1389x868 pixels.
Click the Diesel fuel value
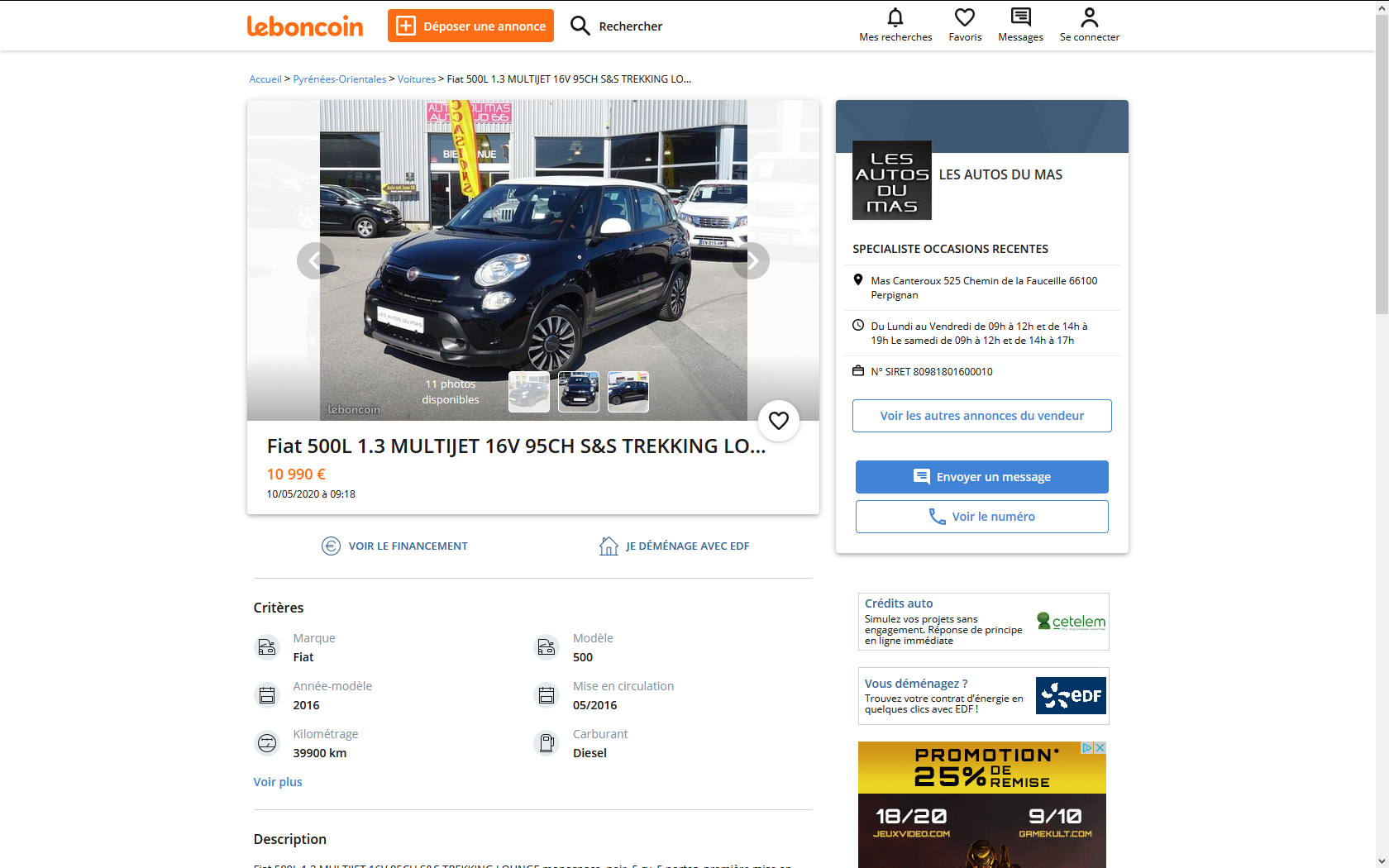[589, 753]
